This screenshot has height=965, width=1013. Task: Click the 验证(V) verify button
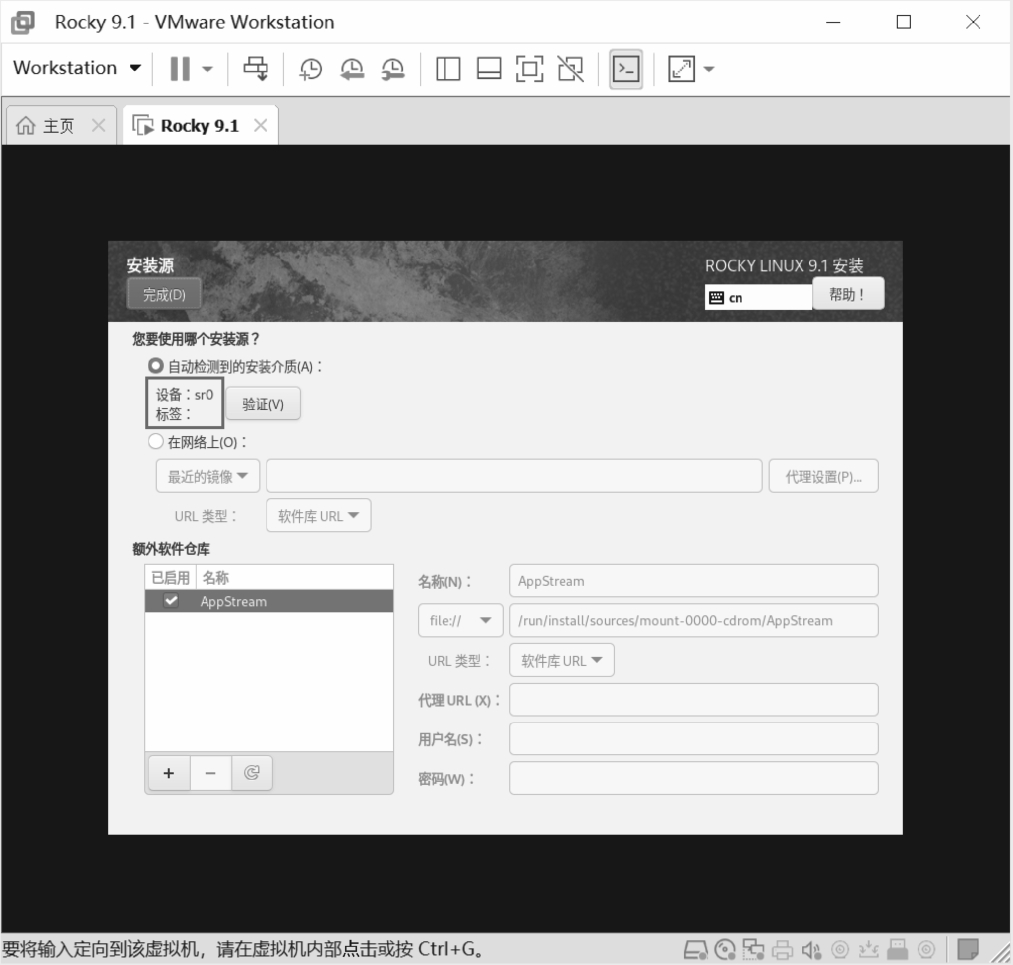click(263, 404)
